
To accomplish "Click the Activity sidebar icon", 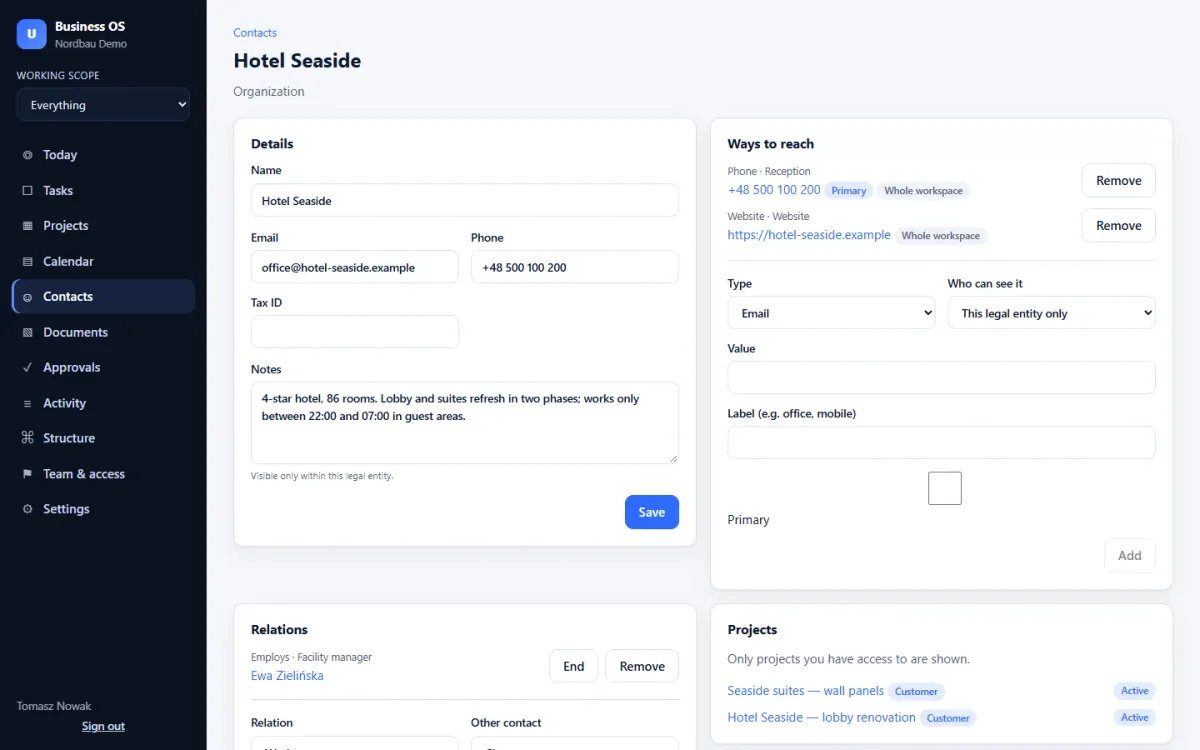I will 27,403.
